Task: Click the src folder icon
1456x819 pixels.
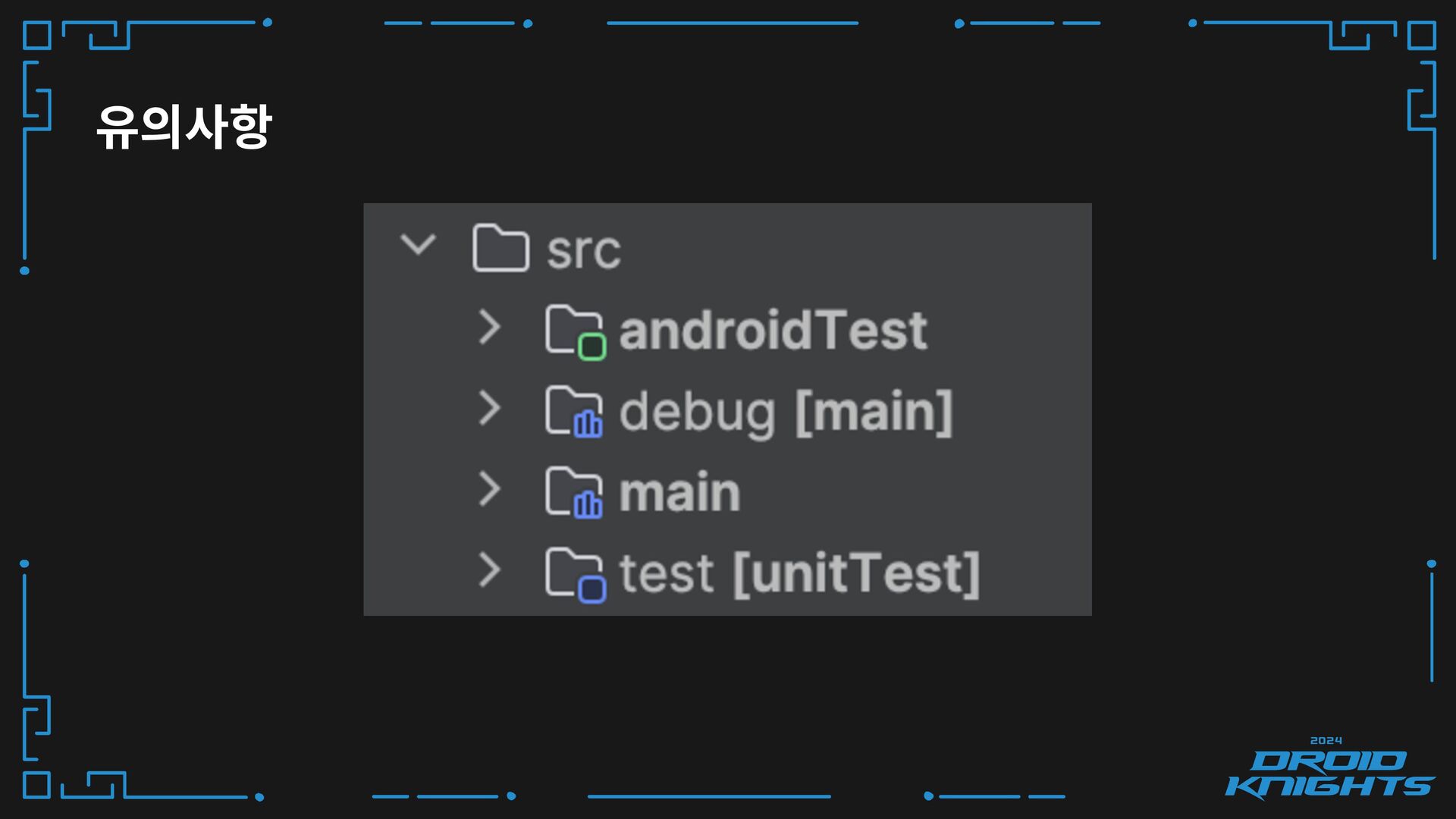Action: 500,247
